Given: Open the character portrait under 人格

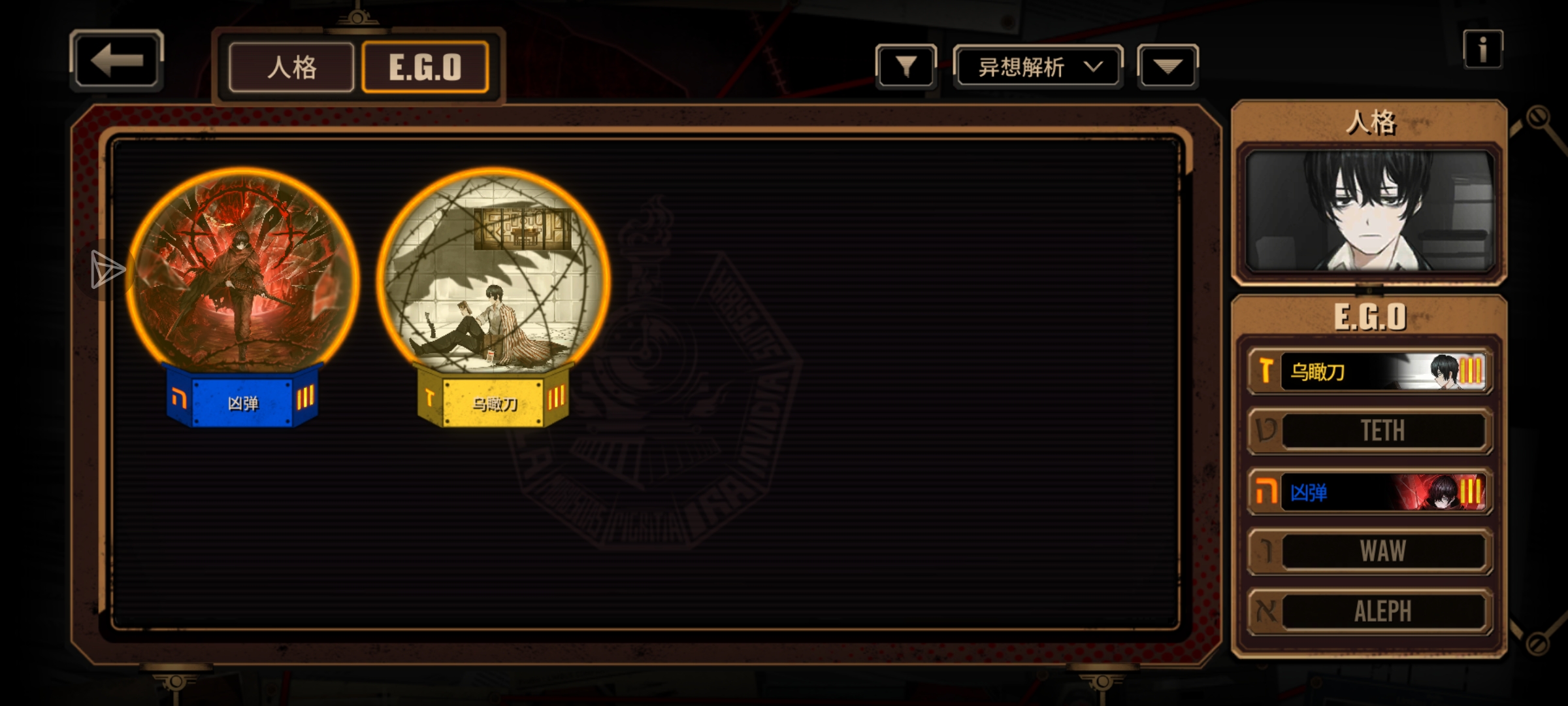Looking at the screenshot, I should coord(1369,211).
